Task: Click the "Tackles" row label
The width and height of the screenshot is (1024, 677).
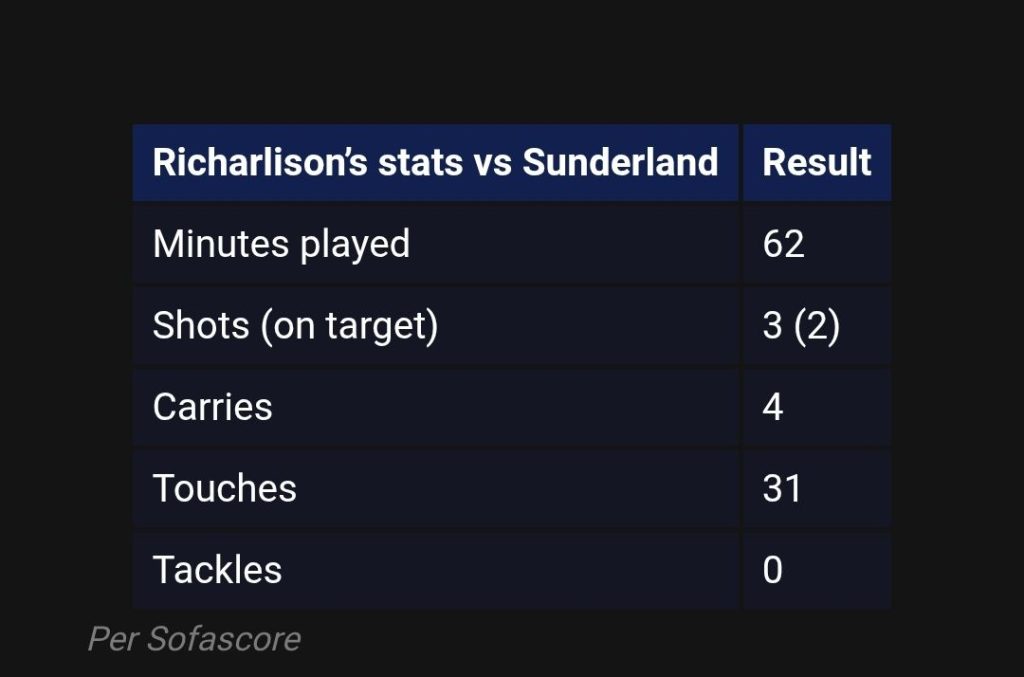Action: tap(217, 570)
